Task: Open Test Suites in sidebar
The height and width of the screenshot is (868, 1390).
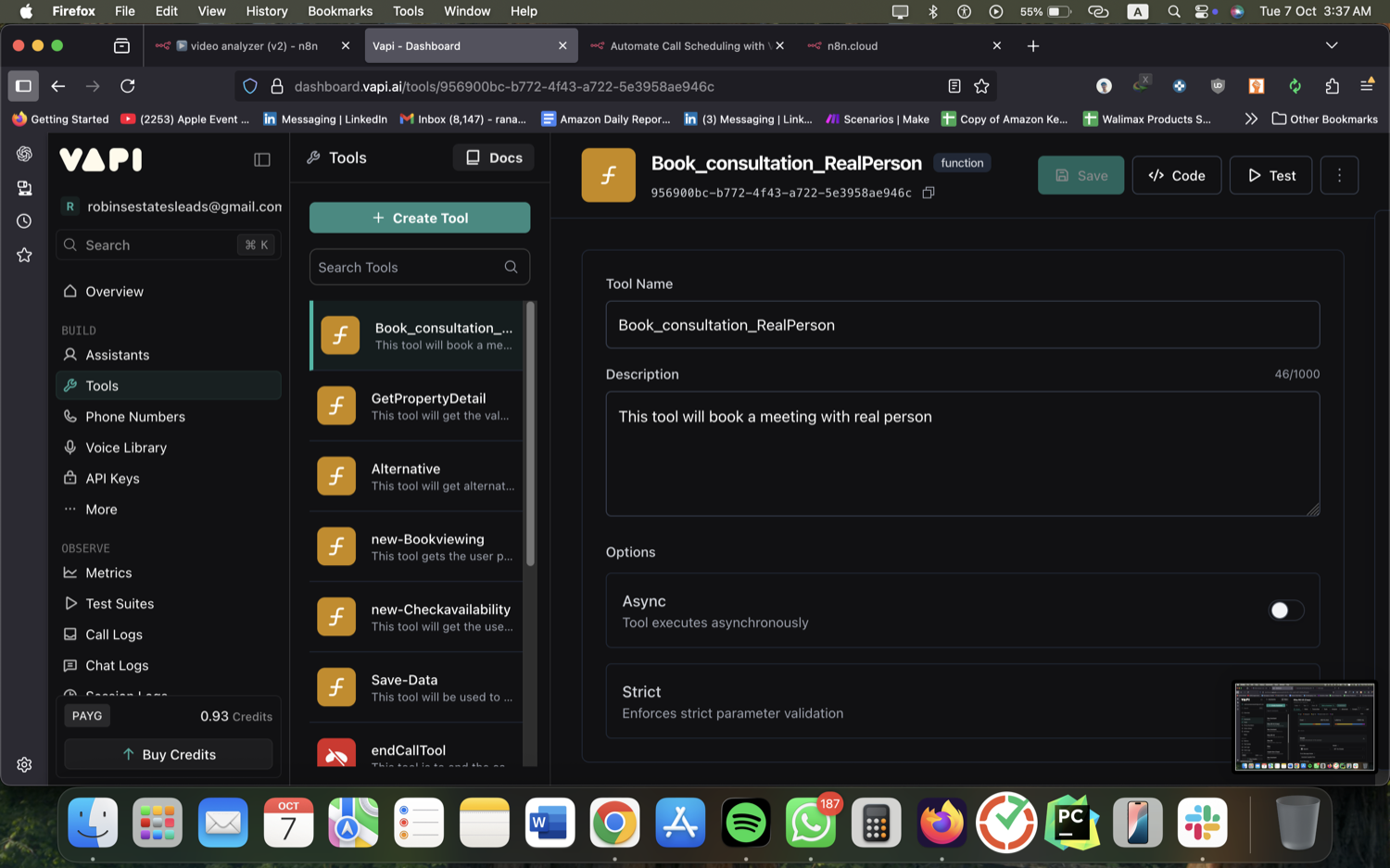Action: 169,603
